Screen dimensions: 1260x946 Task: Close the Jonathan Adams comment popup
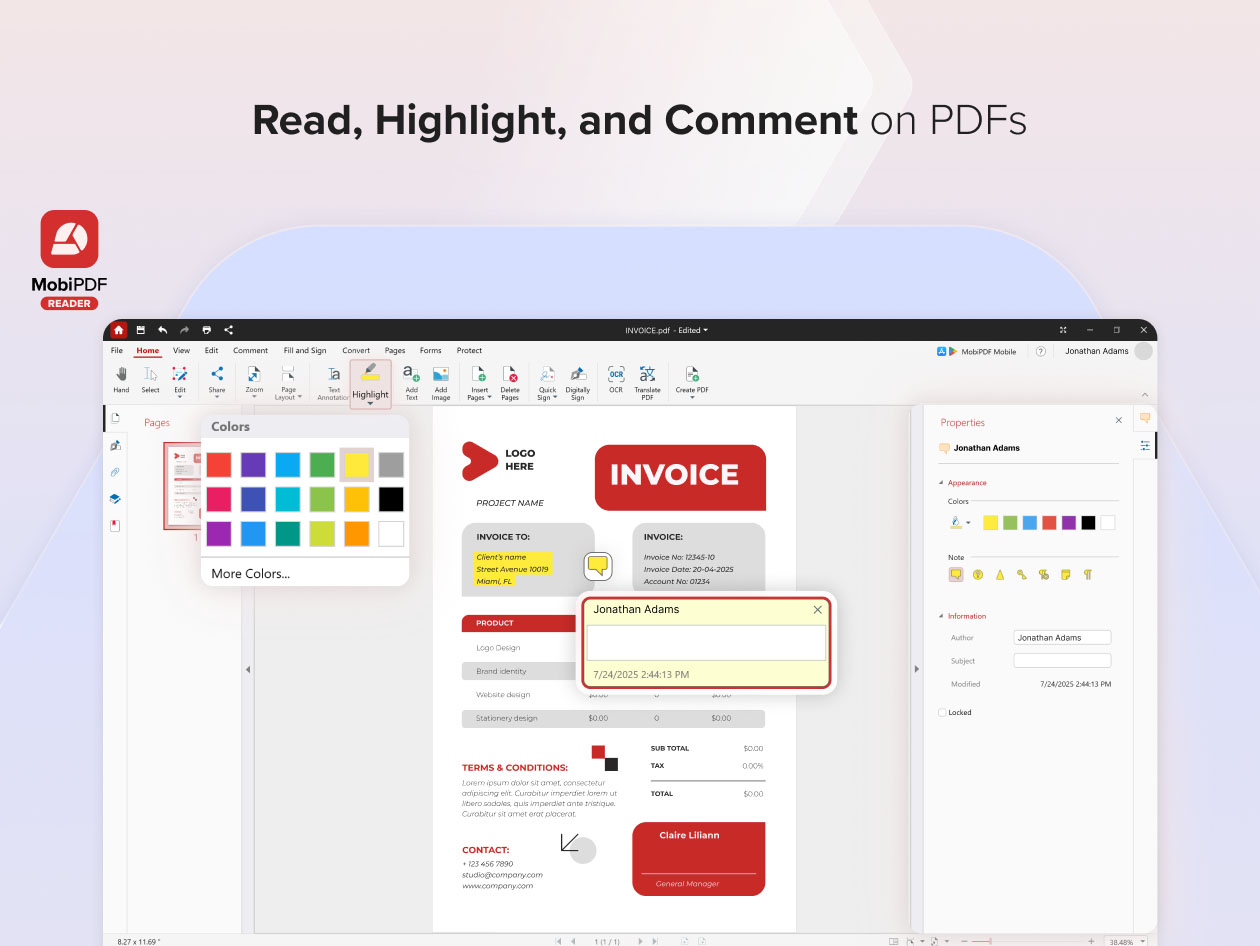pos(817,610)
